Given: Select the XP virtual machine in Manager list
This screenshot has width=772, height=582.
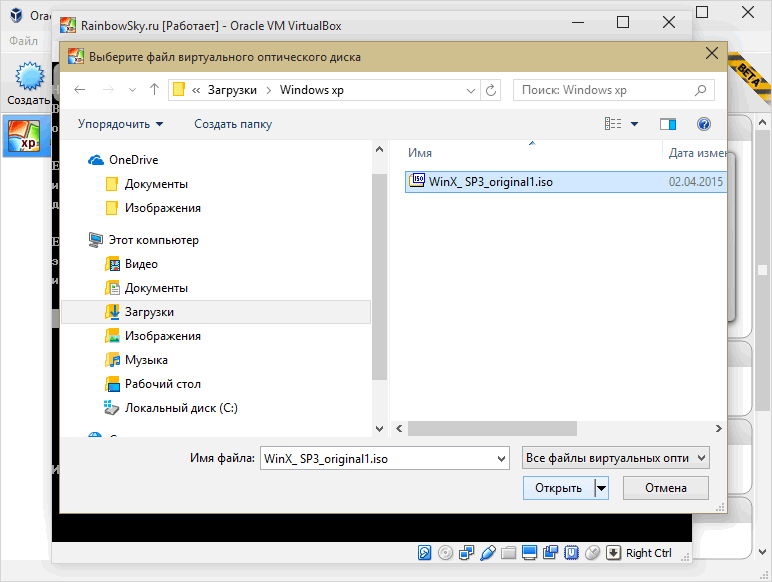Looking at the screenshot, I should click(x=27, y=135).
